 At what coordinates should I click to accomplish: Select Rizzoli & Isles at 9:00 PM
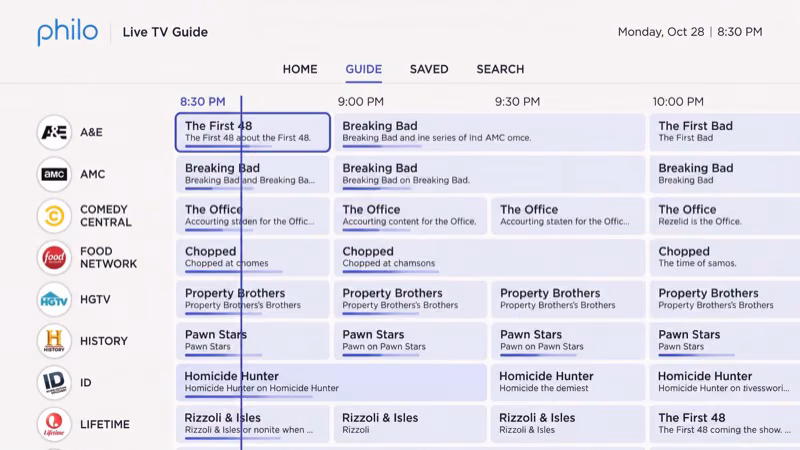point(410,424)
